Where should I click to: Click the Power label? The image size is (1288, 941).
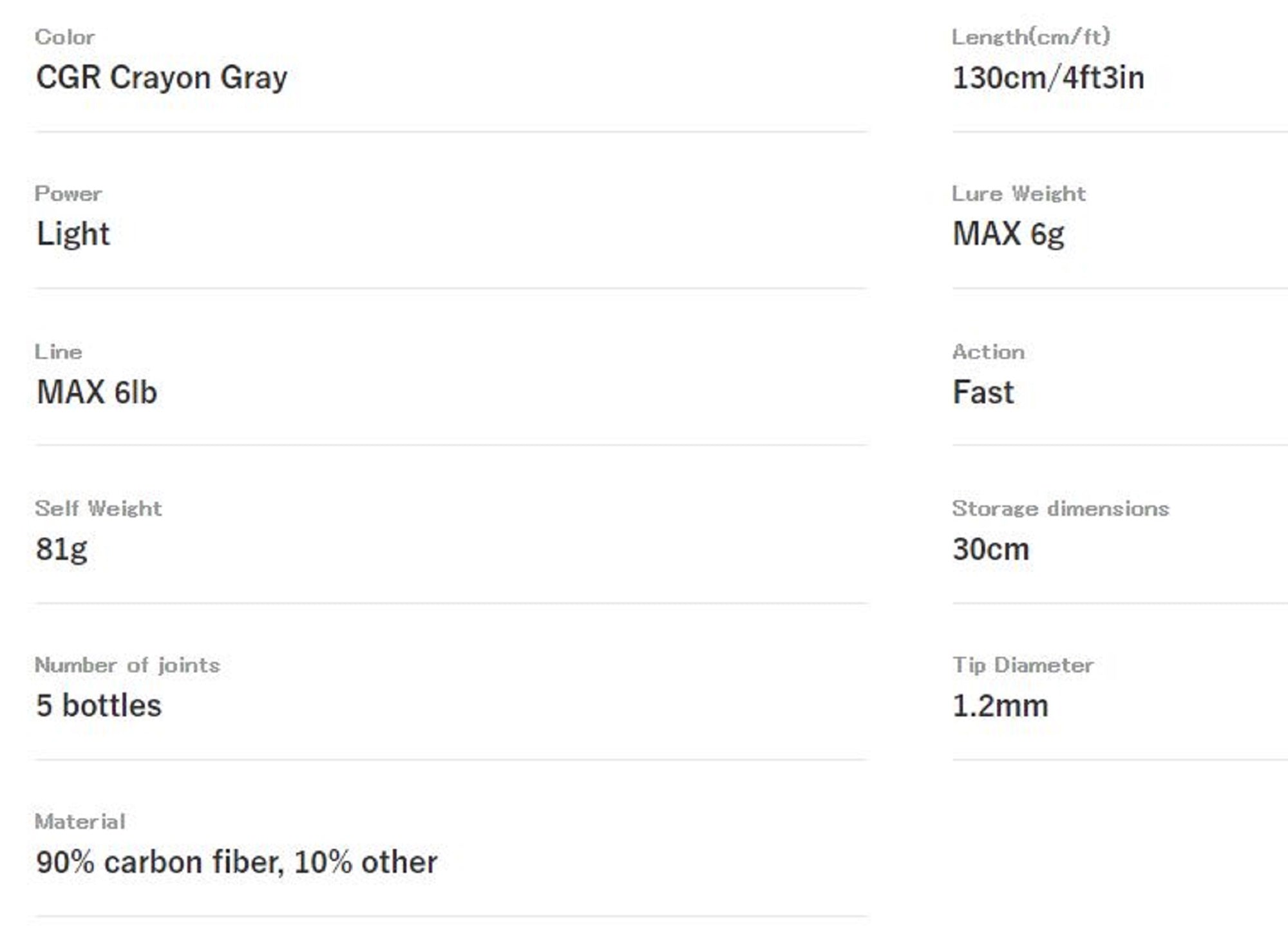pyautogui.click(x=68, y=194)
